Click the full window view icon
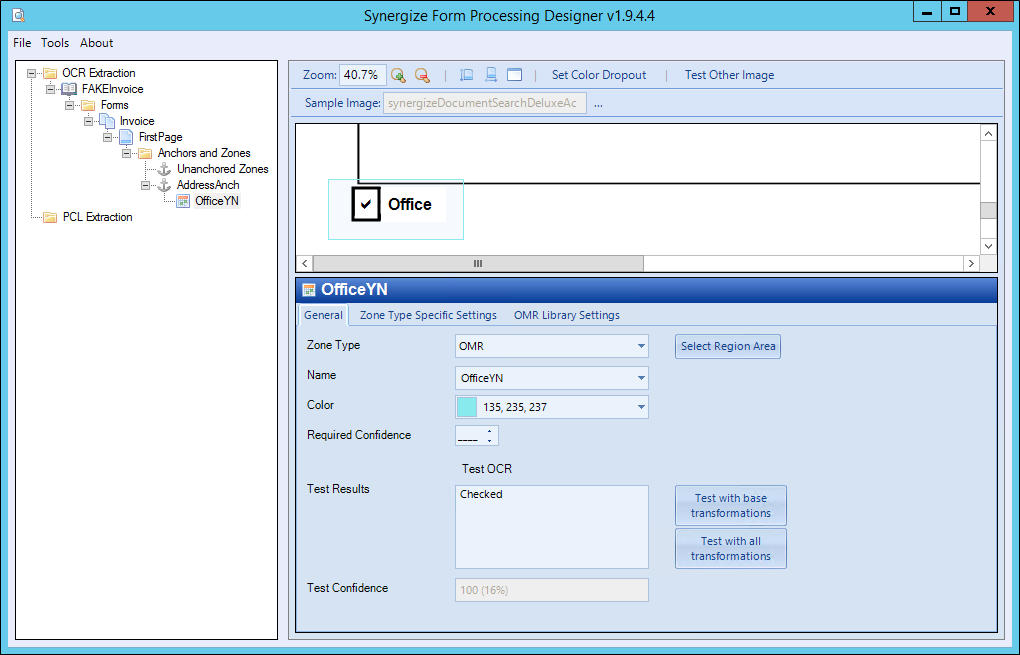The image size is (1020, 655). click(515, 75)
